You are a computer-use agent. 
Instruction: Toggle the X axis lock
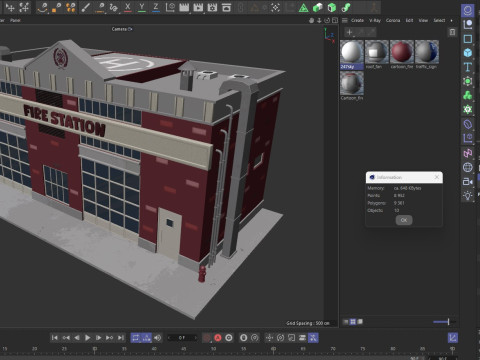[128, 7]
